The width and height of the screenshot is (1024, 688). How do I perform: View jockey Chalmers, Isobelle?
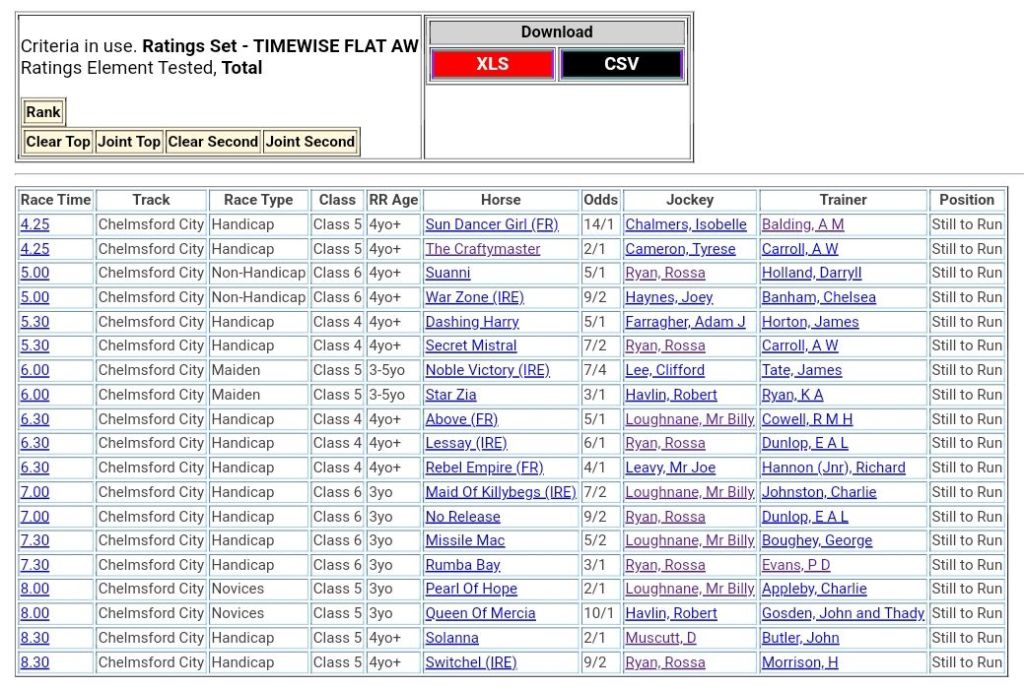(x=685, y=225)
